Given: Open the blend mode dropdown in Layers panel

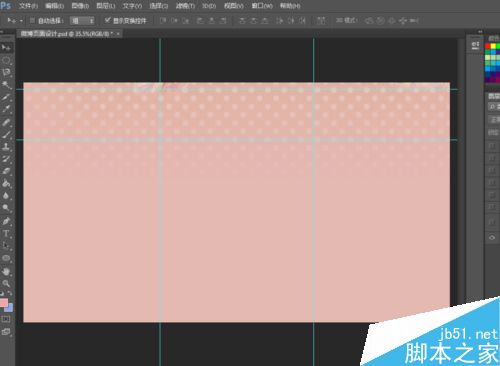Looking at the screenshot, I should (494, 120).
